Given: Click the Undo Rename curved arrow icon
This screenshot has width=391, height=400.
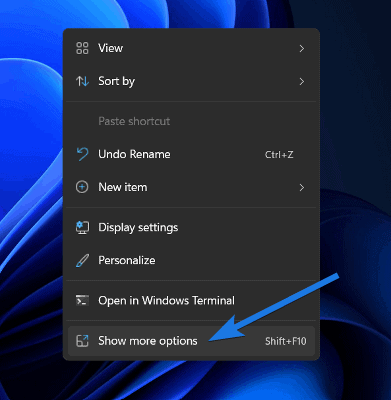Looking at the screenshot, I should tap(82, 154).
